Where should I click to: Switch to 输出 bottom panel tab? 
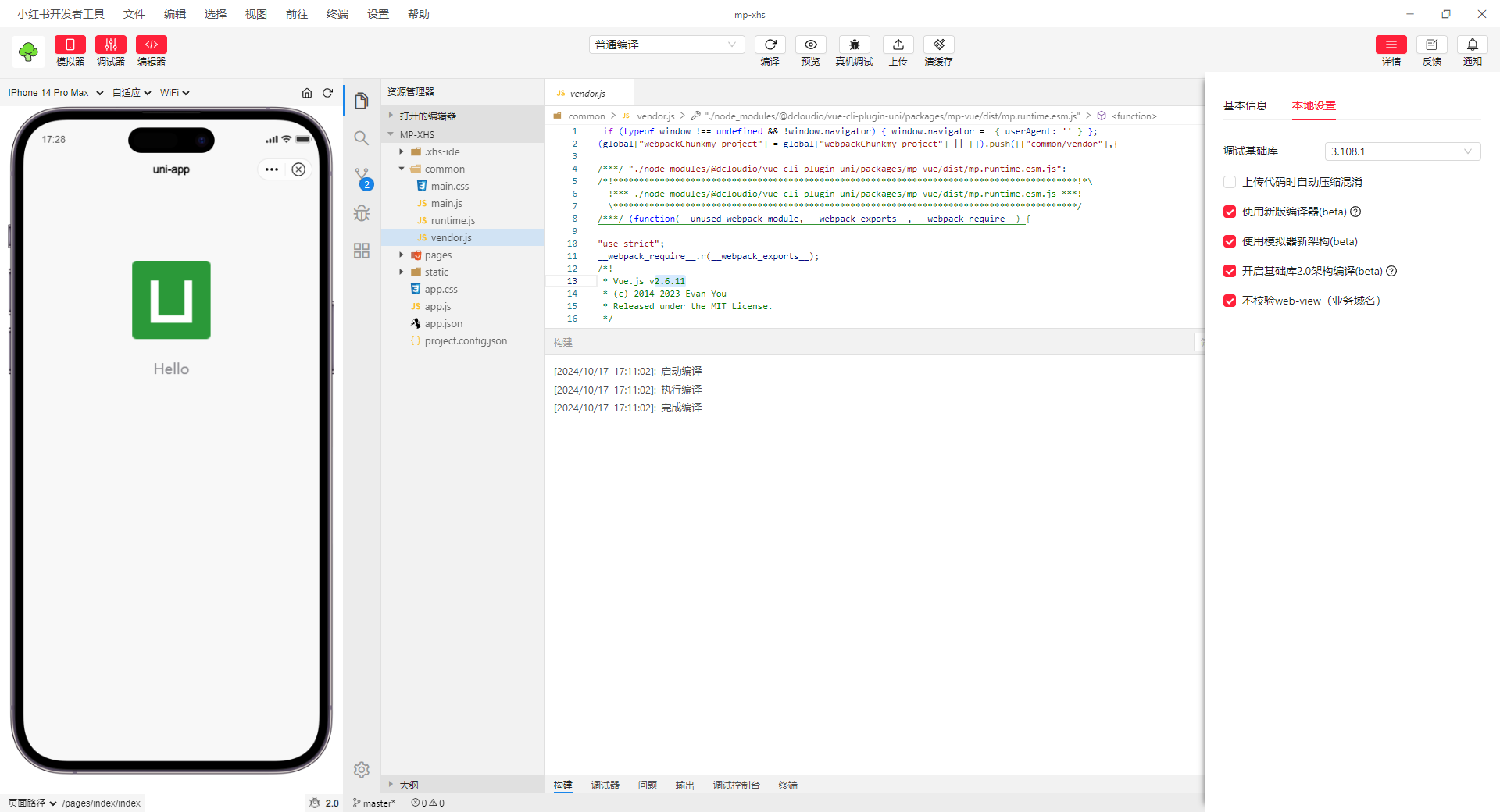[x=685, y=785]
